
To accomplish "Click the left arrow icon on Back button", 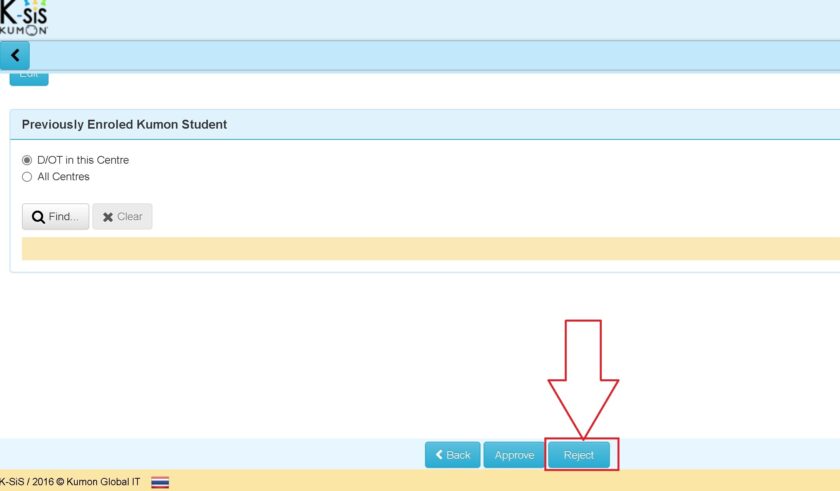I will coord(438,455).
